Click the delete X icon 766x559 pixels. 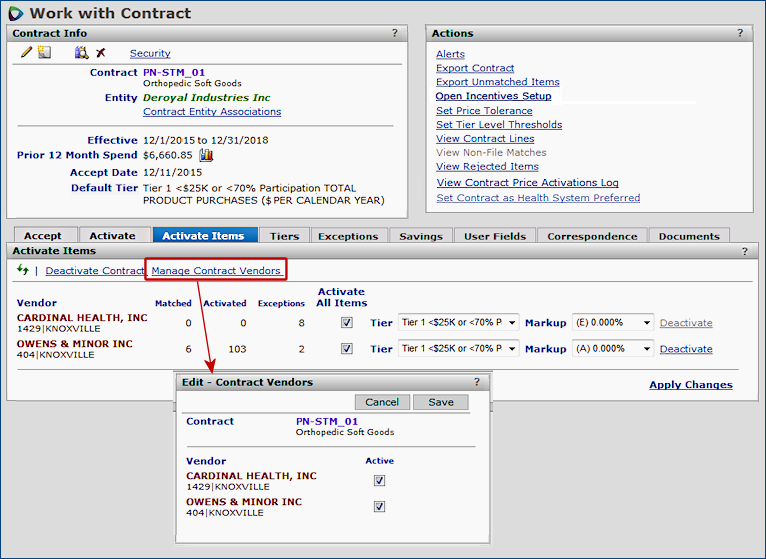101,53
